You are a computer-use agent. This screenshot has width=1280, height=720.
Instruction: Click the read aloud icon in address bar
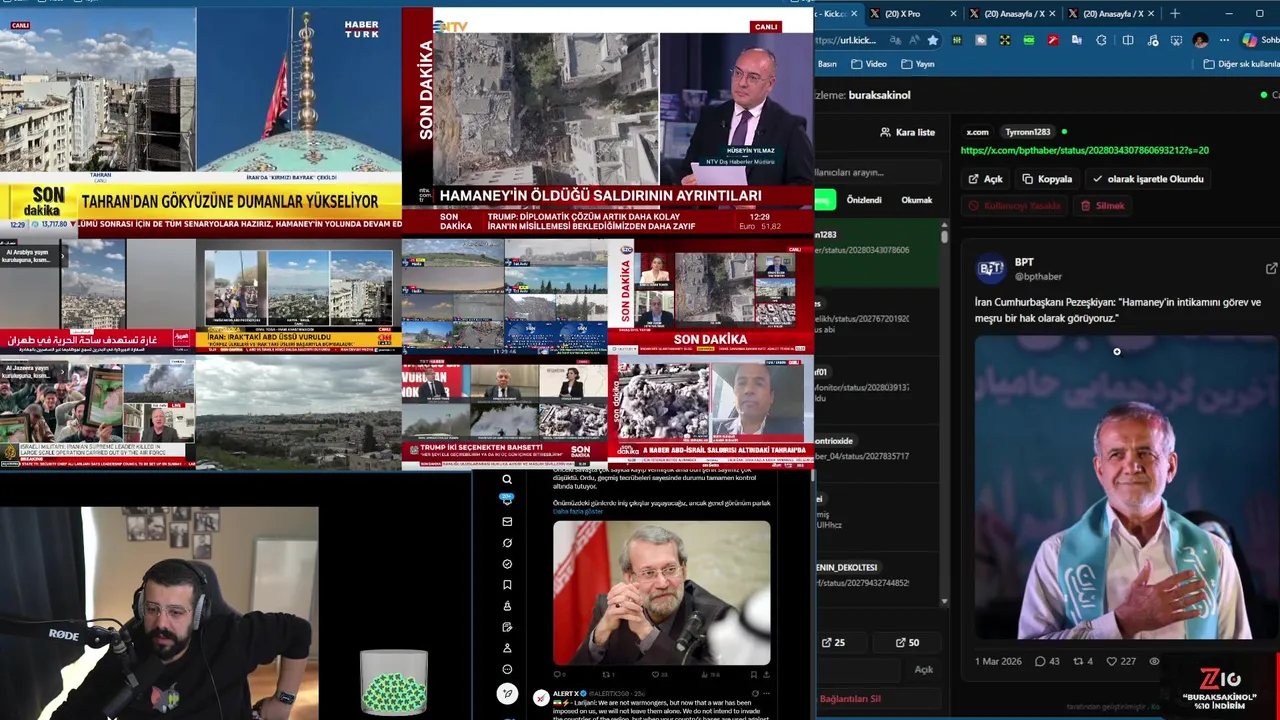[x=913, y=40]
